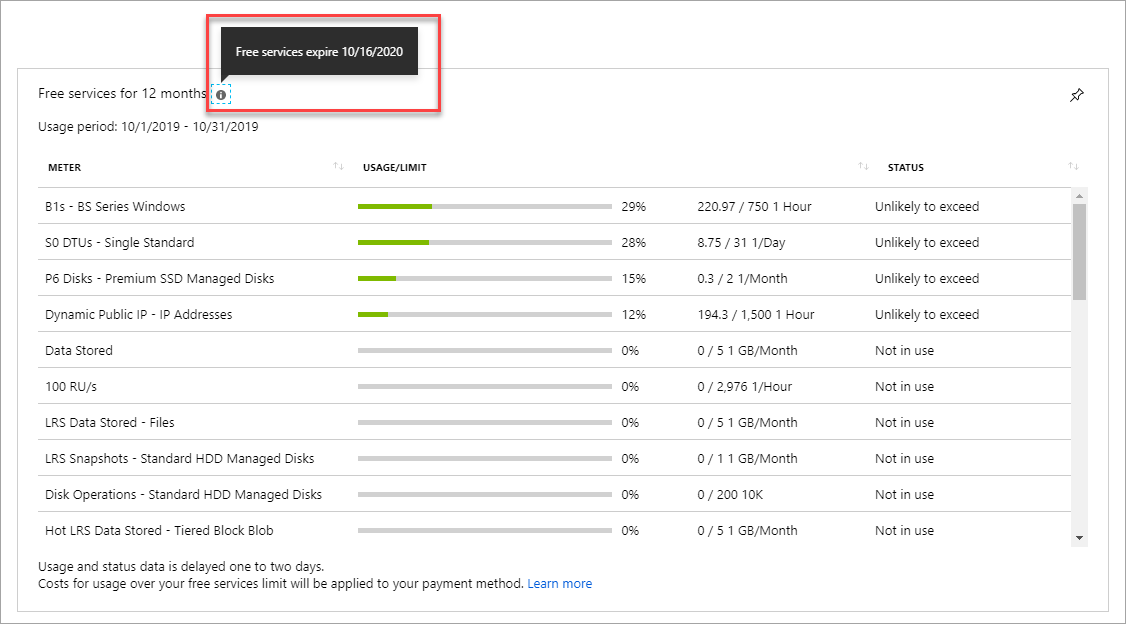Sort the table by the STATUS column
1126x624 pixels.
tap(906, 167)
